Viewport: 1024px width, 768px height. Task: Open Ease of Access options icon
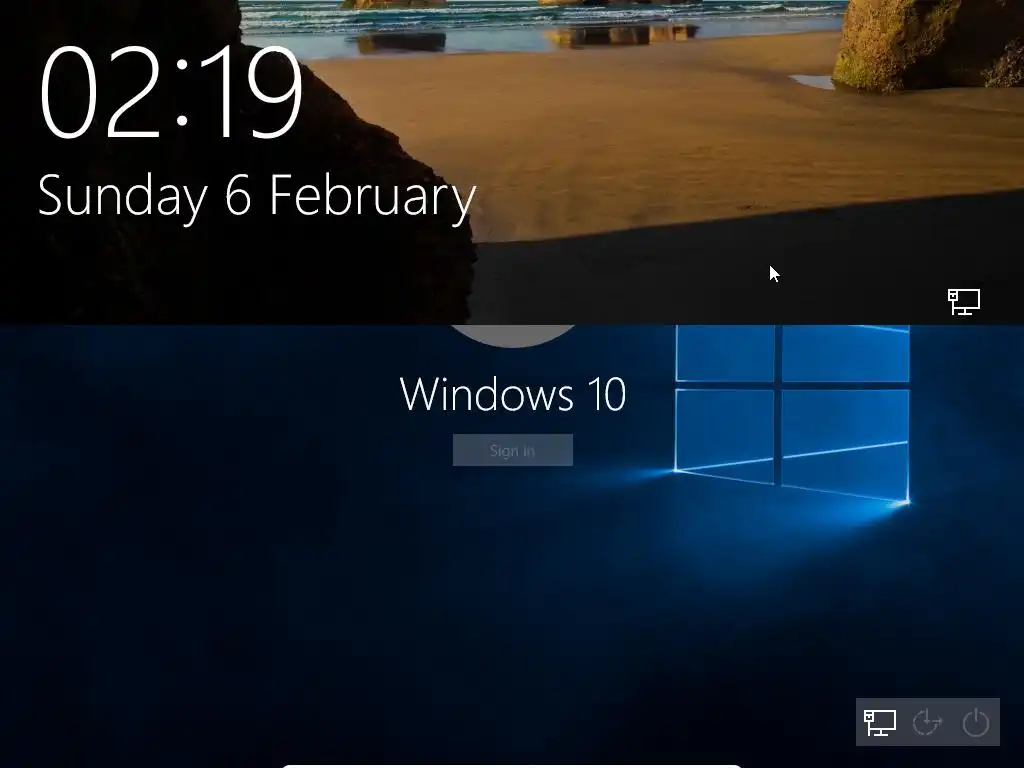pos(927,723)
